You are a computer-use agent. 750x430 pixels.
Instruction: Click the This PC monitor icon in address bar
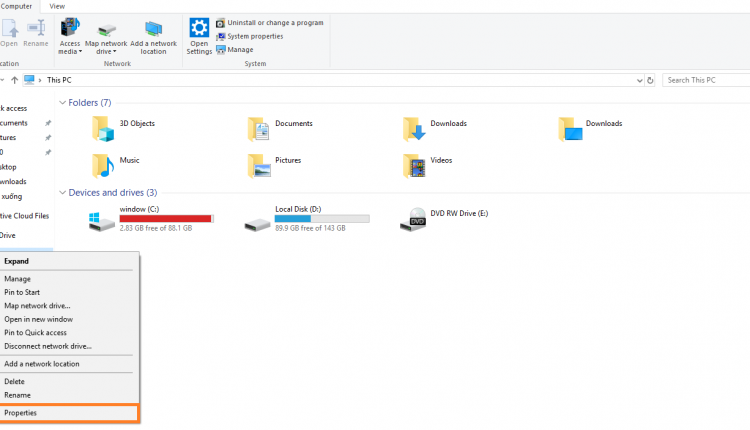pyautogui.click(x=29, y=80)
